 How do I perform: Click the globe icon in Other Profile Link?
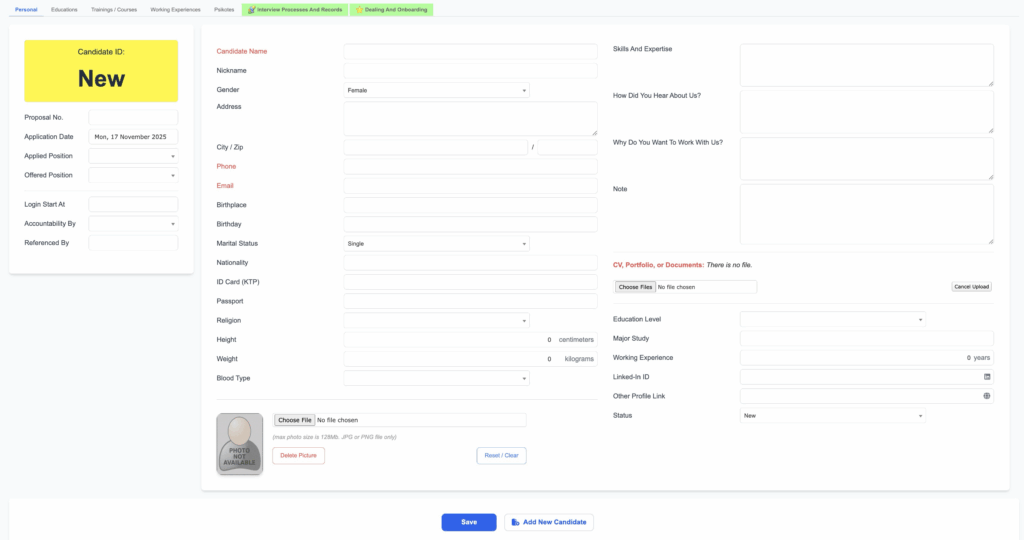987,396
